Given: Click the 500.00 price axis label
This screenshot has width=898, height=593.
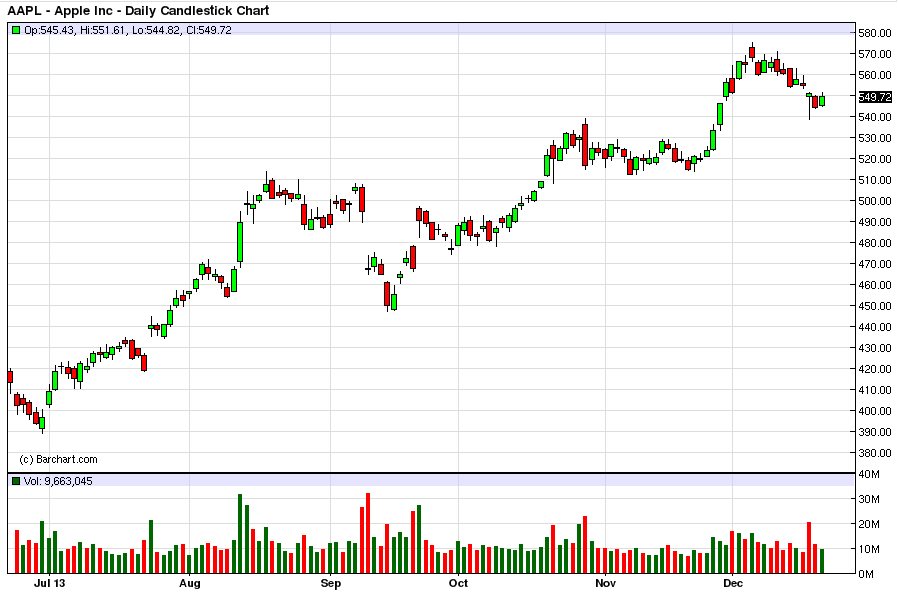Looking at the screenshot, I should pos(875,201).
